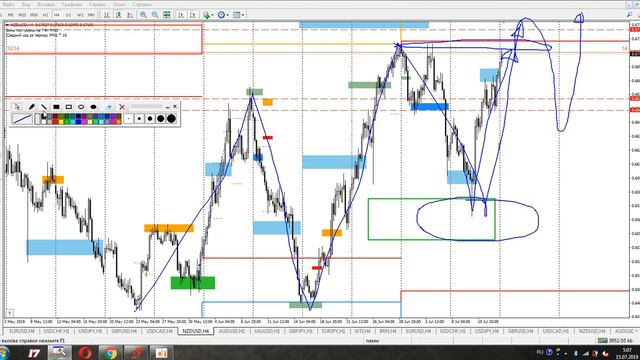Viewport: 640px width, 360px height.
Task: Toggle the chart shift button
Action: click(x=192, y=15)
